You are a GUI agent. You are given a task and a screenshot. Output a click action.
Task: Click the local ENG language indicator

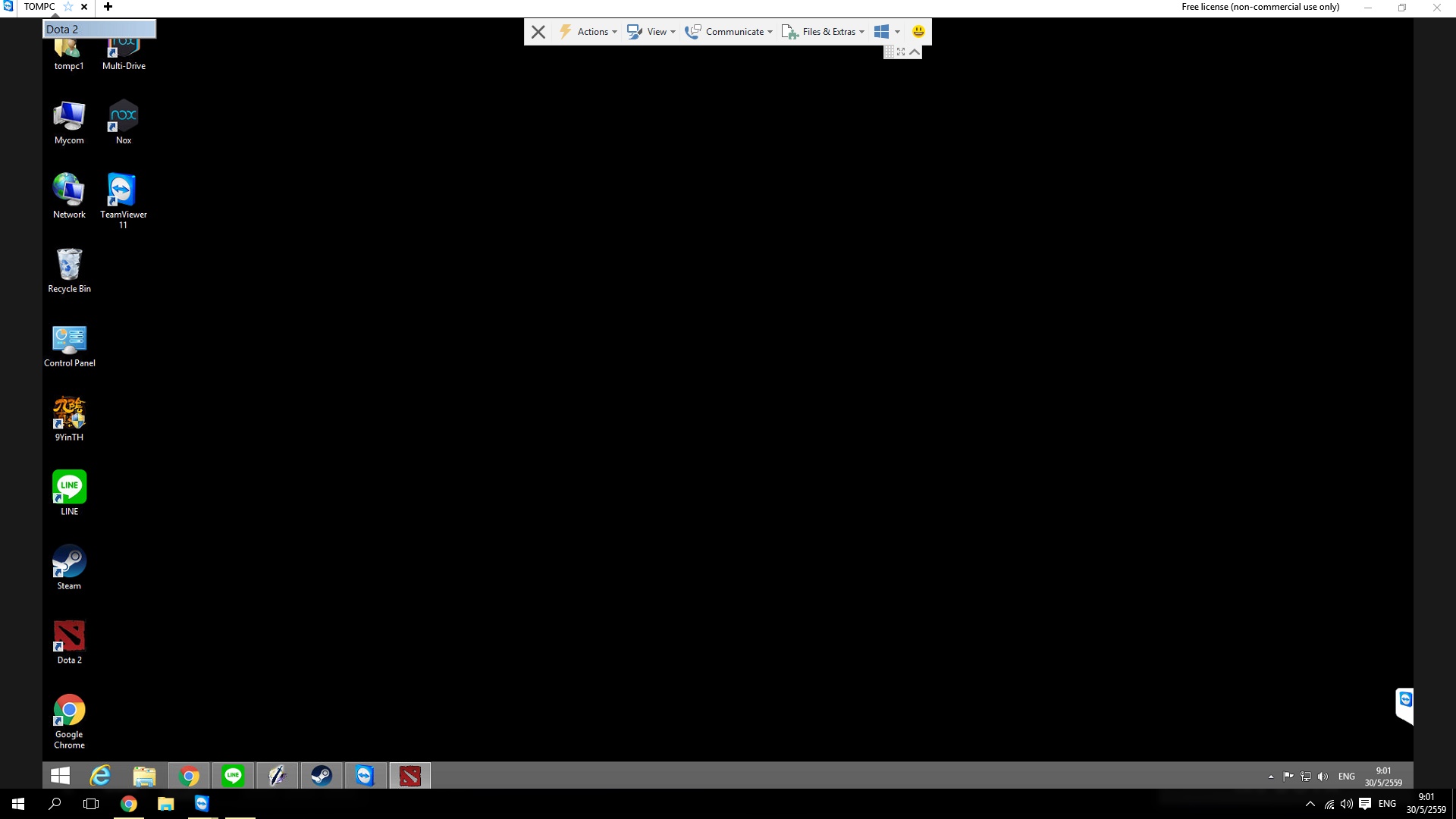pyautogui.click(x=1387, y=804)
